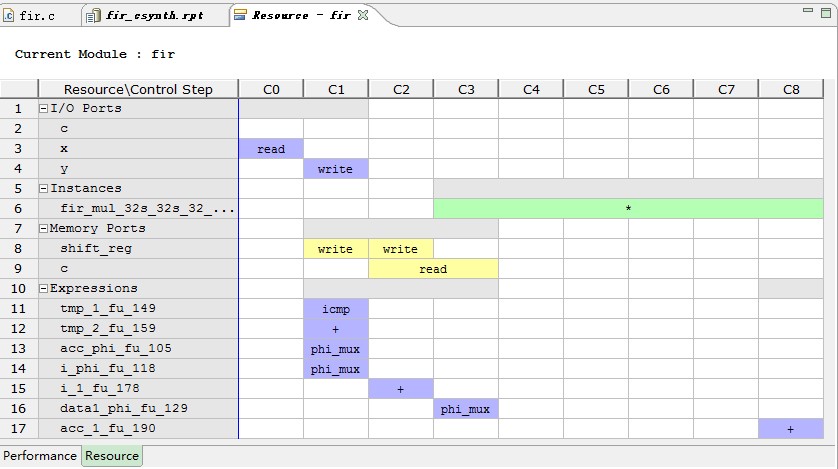The image size is (838, 469).
Task: Click the Resource tab icon
Action: click(x=240, y=15)
